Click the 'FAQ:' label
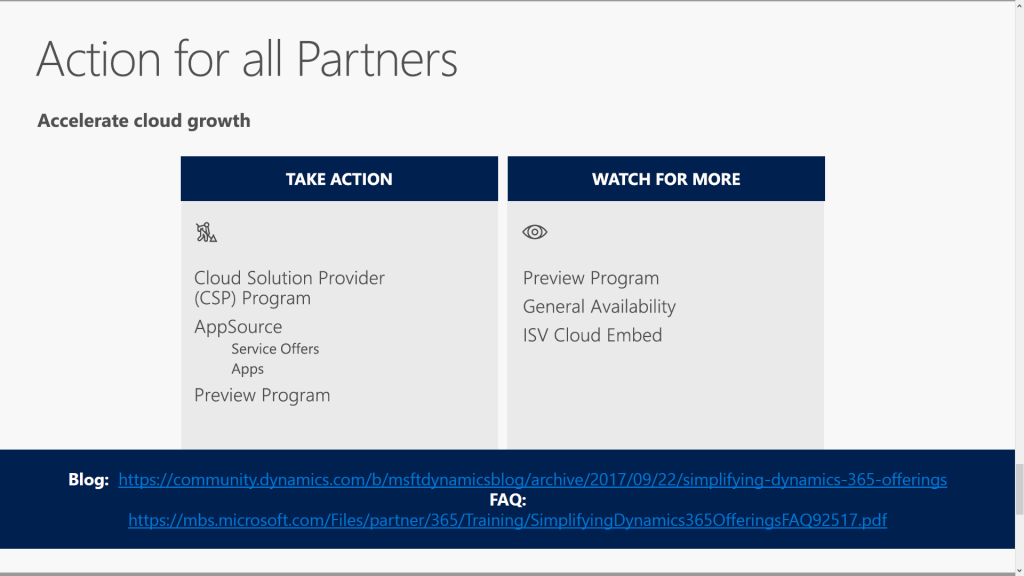This screenshot has height=576, width=1024. [507, 500]
